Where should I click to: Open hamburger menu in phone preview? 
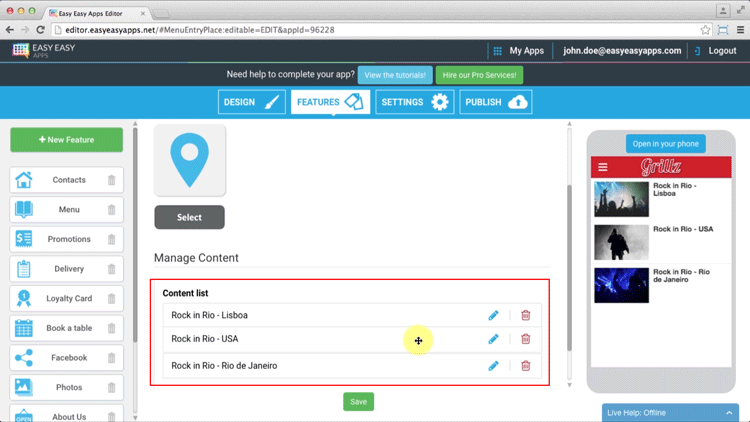pos(602,167)
